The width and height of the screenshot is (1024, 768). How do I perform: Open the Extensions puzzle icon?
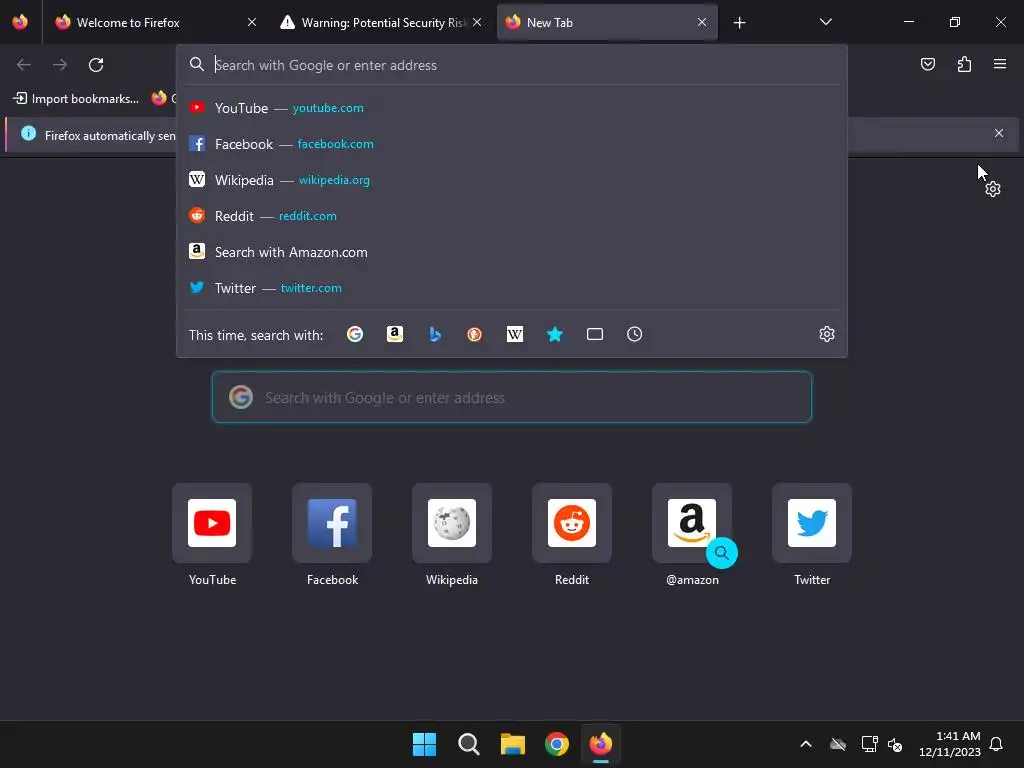point(964,64)
